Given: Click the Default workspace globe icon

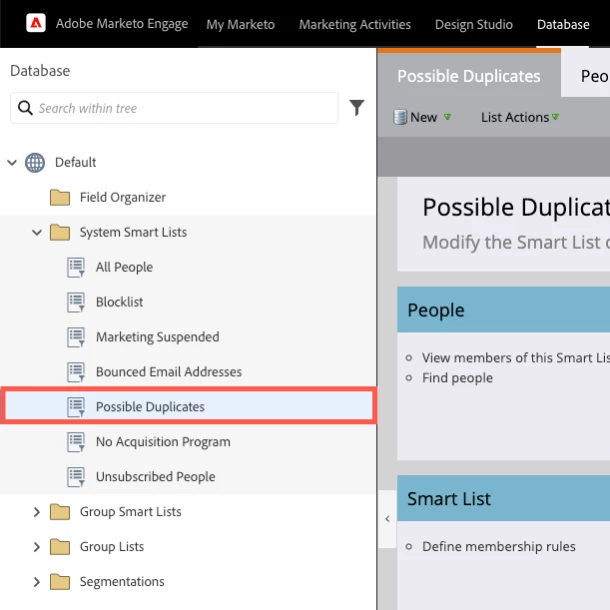Looking at the screenshot, I should (x=35, y=163).
